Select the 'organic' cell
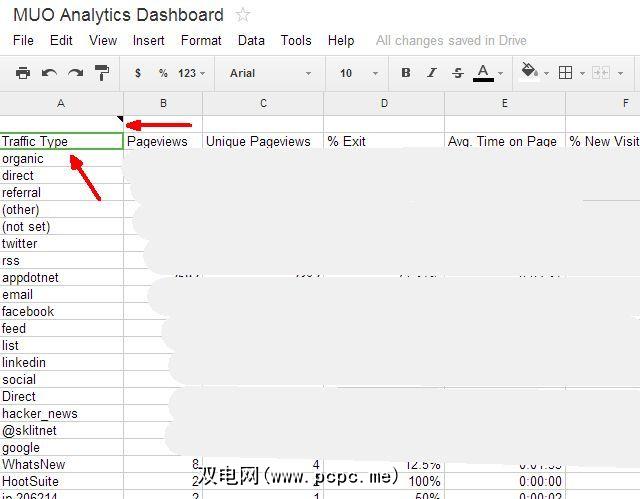 (61, 158)
